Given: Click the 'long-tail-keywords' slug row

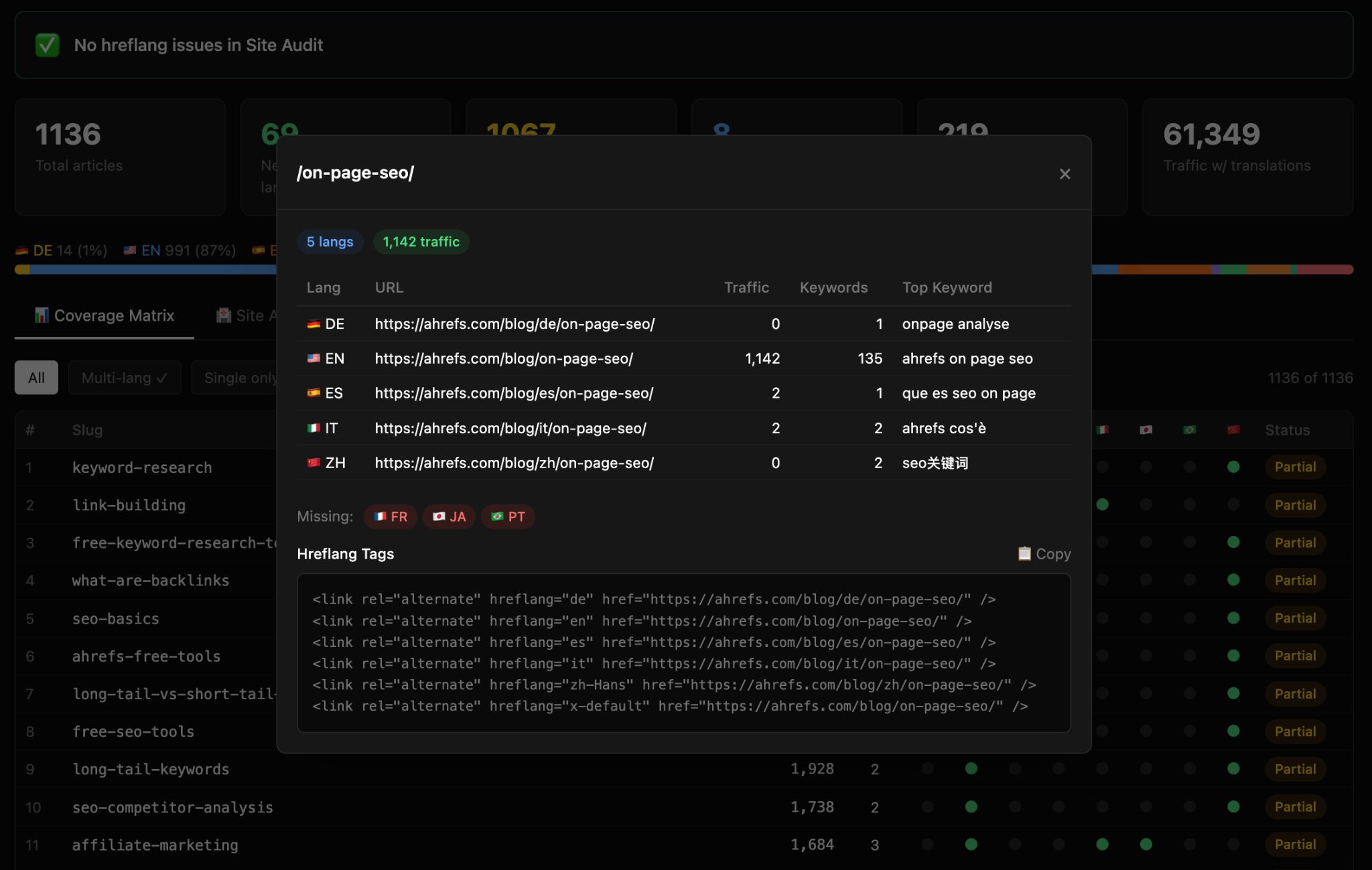Looking at the screenshot, I should (x=151, y=769).
